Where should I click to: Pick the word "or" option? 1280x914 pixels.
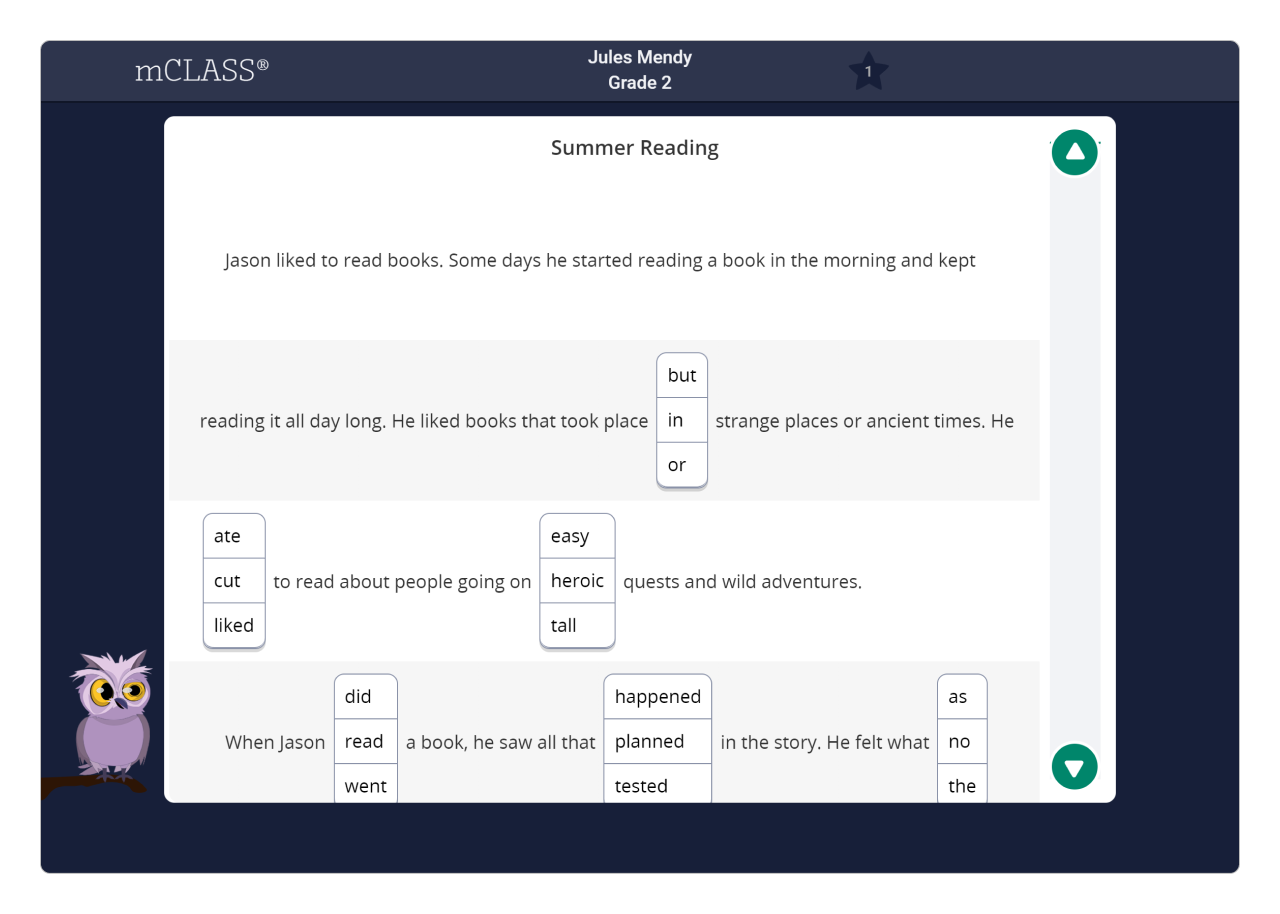[x=681, y=465]
